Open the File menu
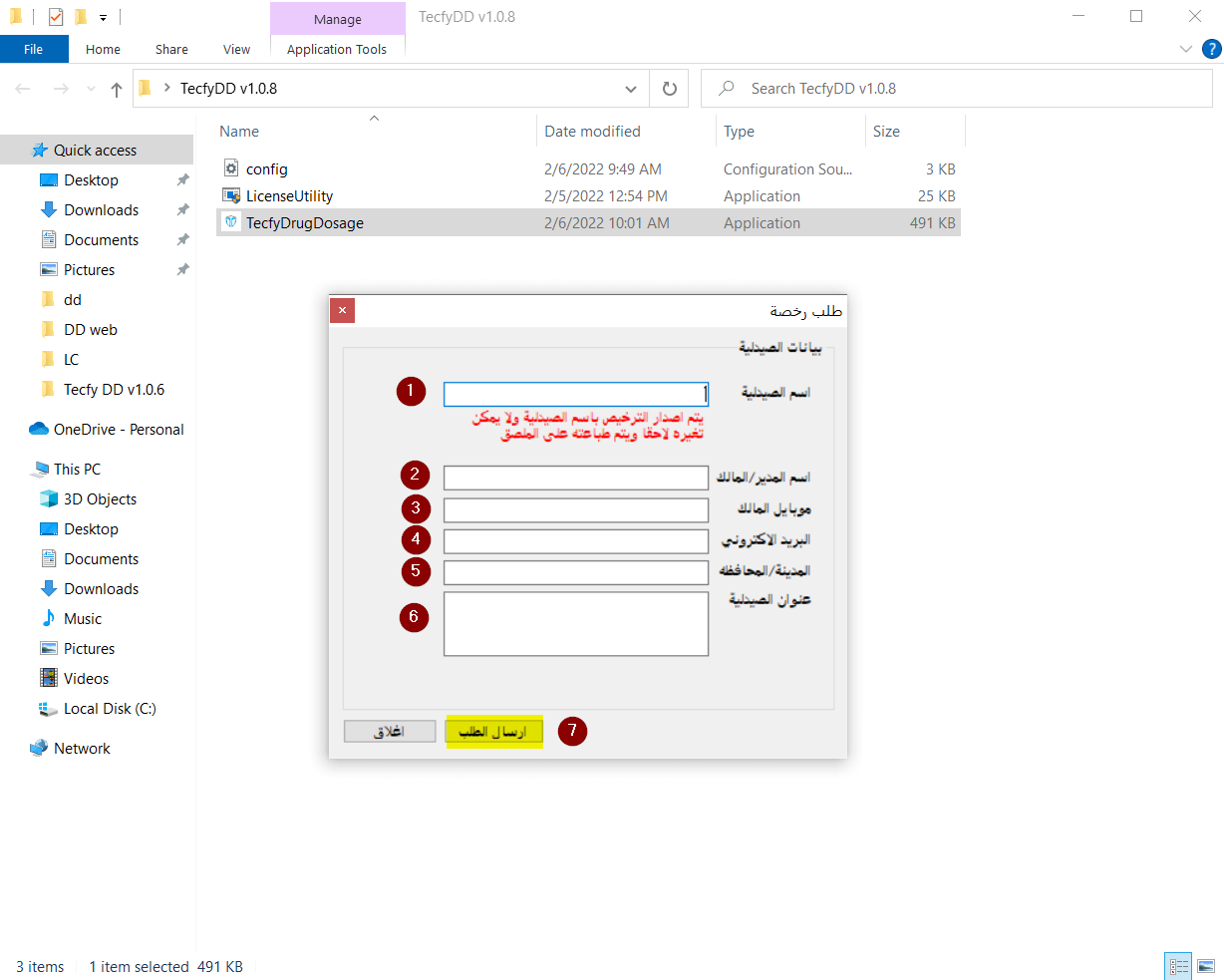 click(x=34, y=49)
